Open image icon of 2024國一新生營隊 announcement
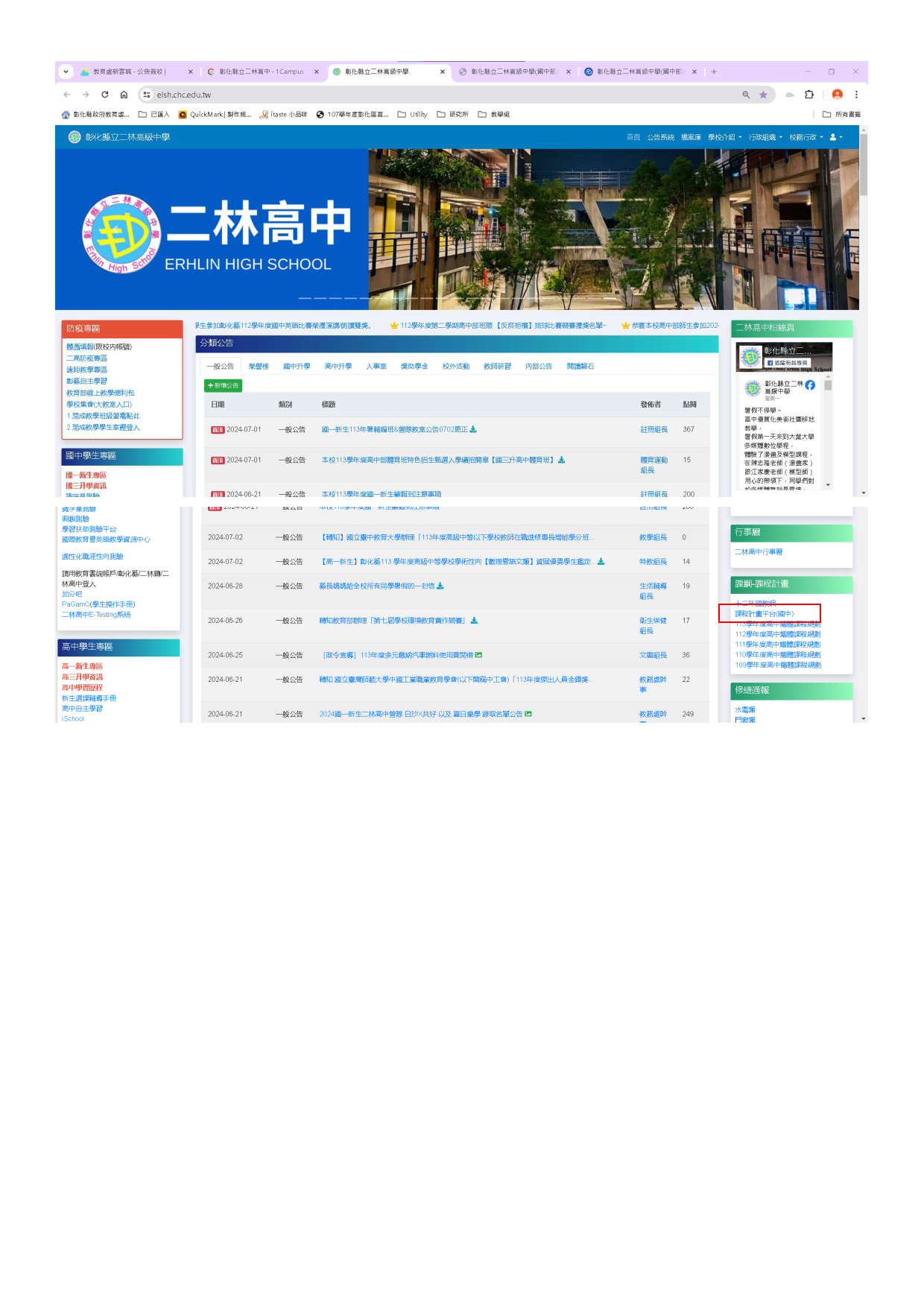This screenshot has width=924, height=1307. click(528, 714)
